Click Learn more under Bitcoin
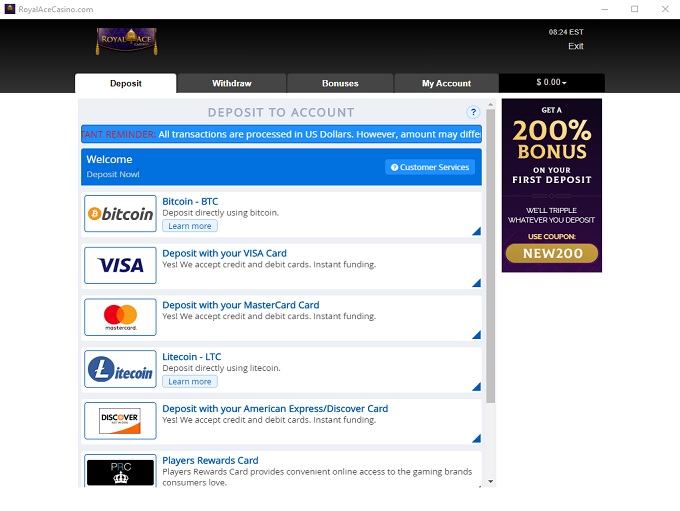680x511 pixels. coord(190,226)
